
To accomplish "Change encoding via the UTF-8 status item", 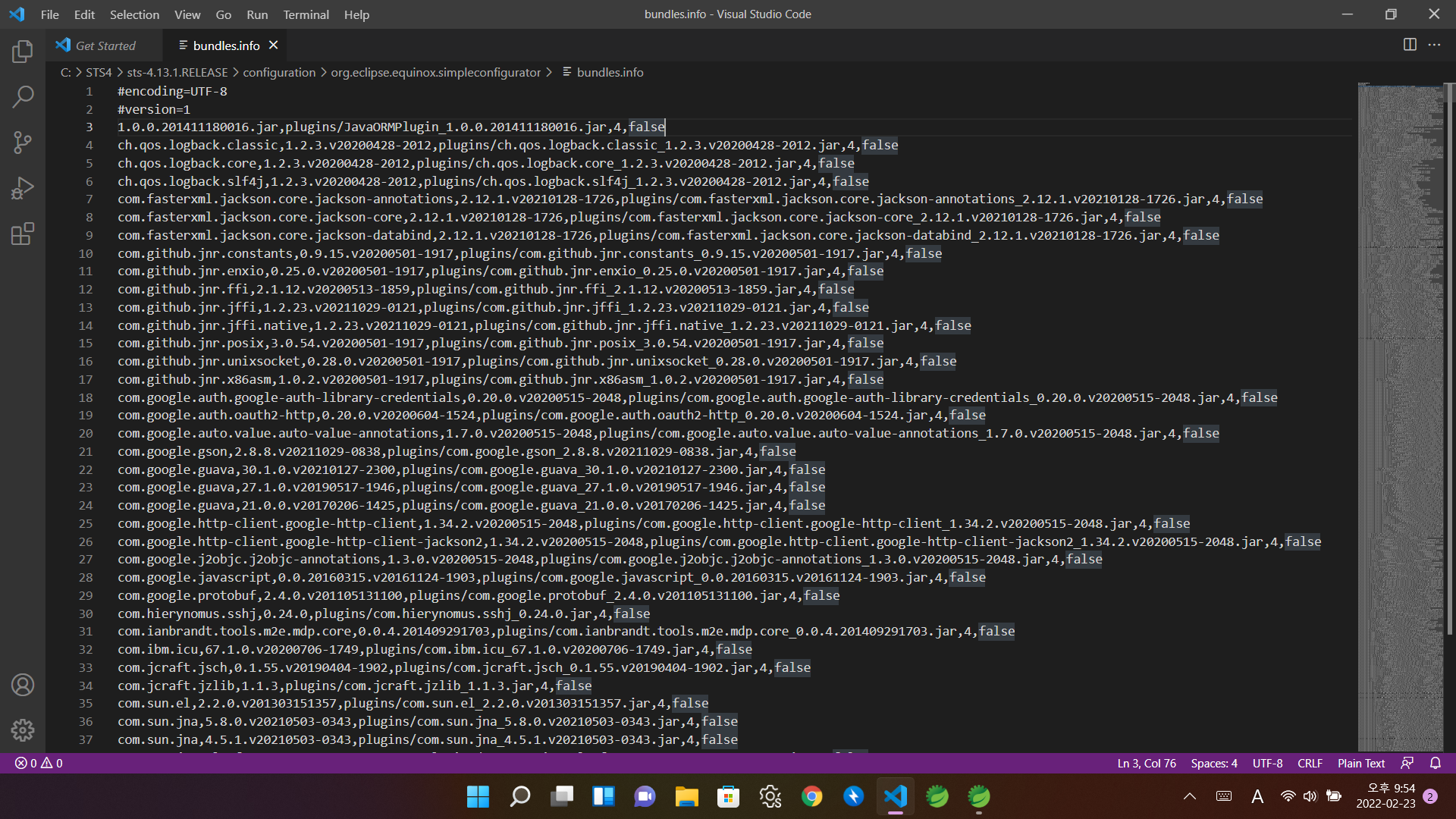I will tap(1267, 763).
